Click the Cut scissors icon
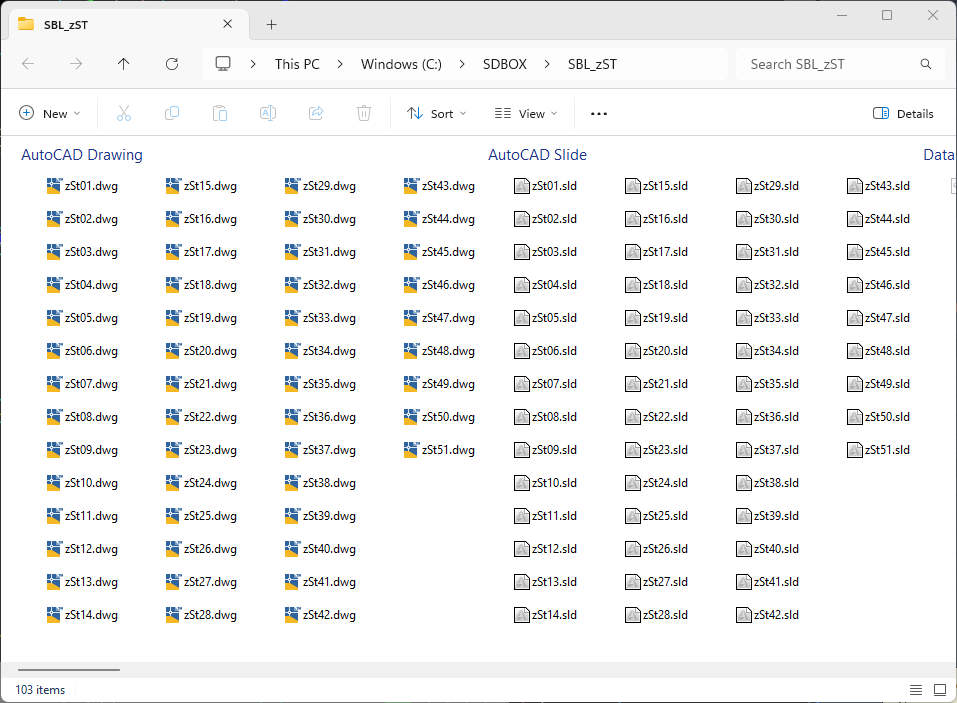Viewport: 957px width, 703px height. coord(124,114)
